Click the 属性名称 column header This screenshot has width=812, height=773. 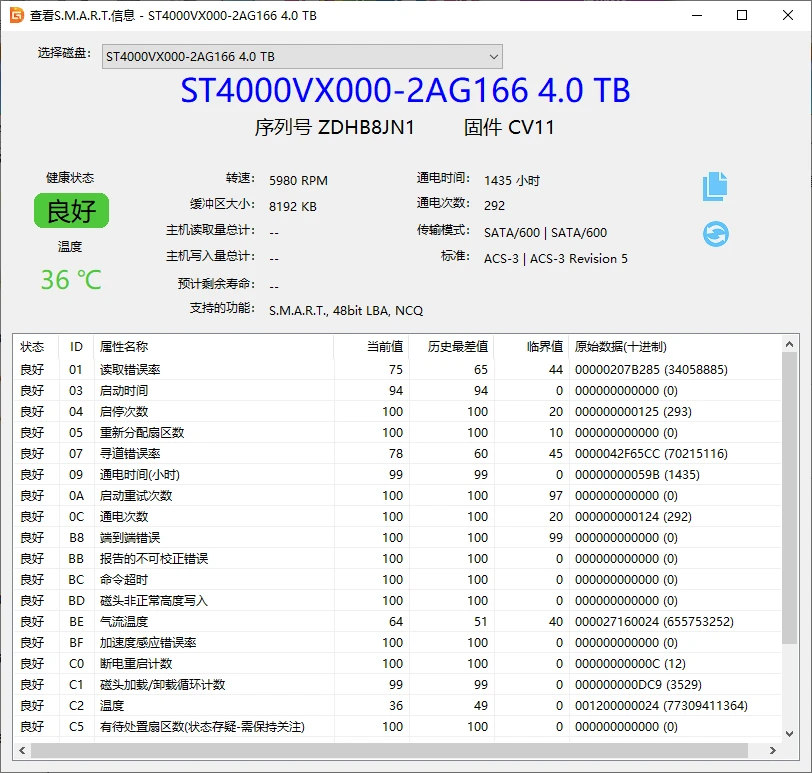coord(213,346)
